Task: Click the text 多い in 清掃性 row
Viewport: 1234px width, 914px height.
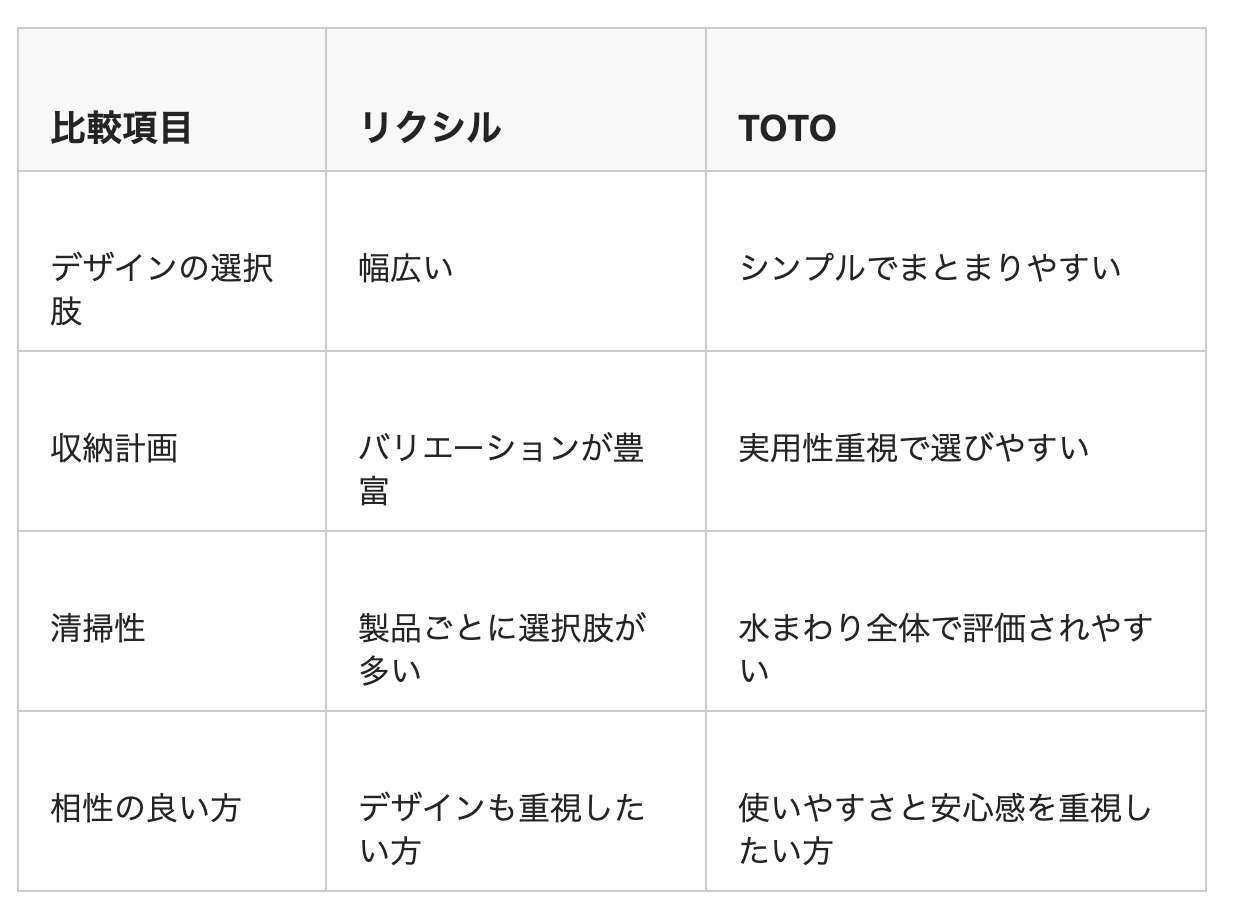Action: [390, 670]
